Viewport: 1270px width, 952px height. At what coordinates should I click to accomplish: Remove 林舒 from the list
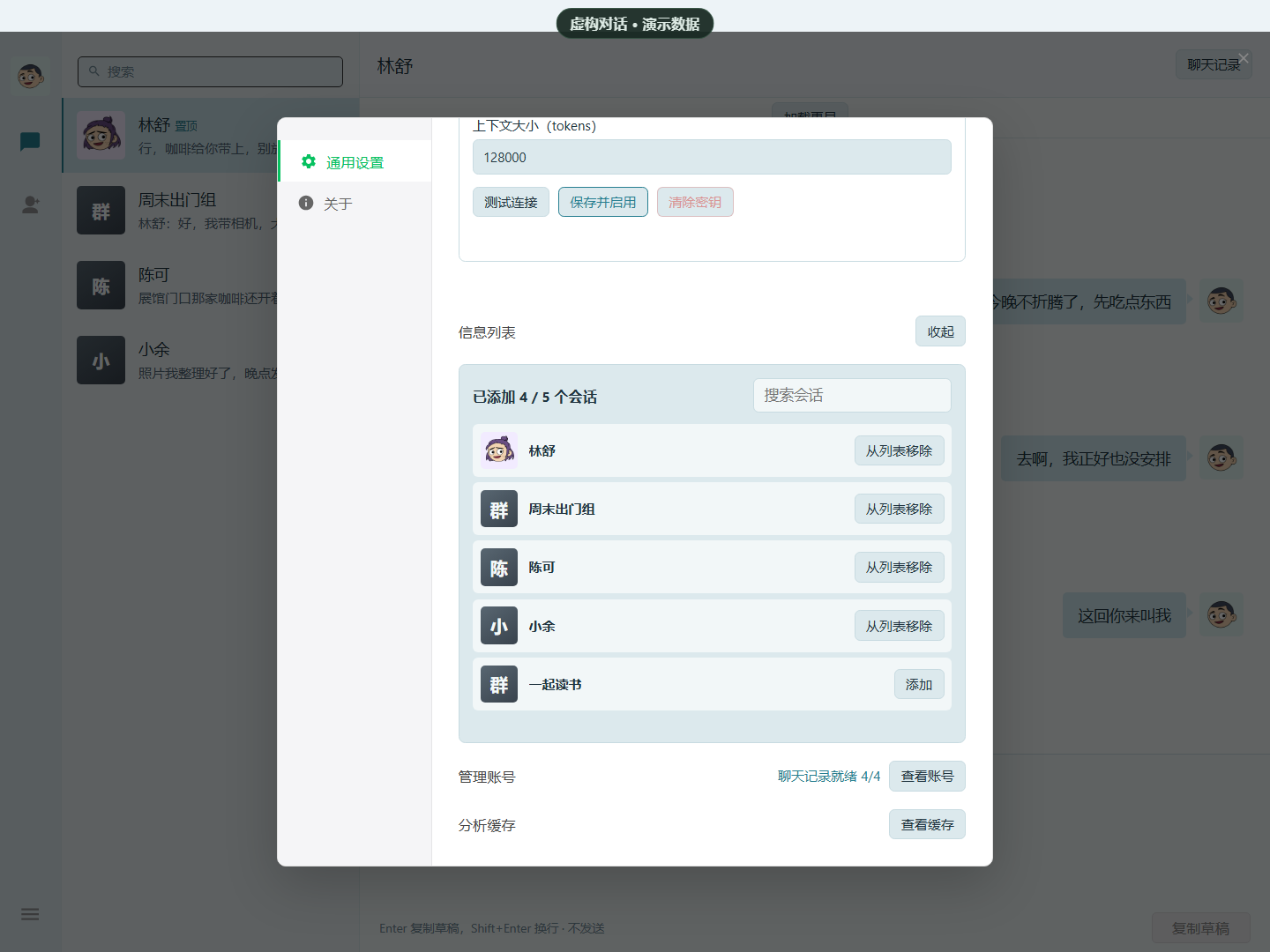(899, 450)
